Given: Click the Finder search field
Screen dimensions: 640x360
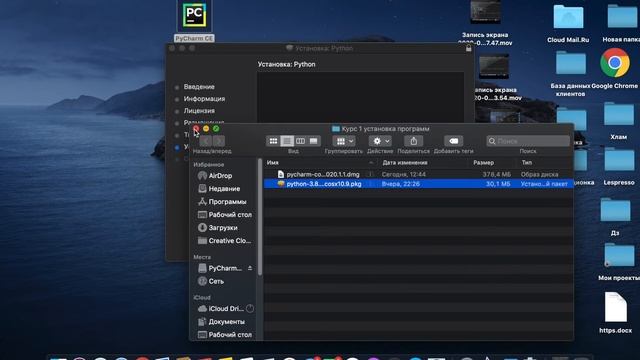Looking at the screenshot, I should pos(528,141).
